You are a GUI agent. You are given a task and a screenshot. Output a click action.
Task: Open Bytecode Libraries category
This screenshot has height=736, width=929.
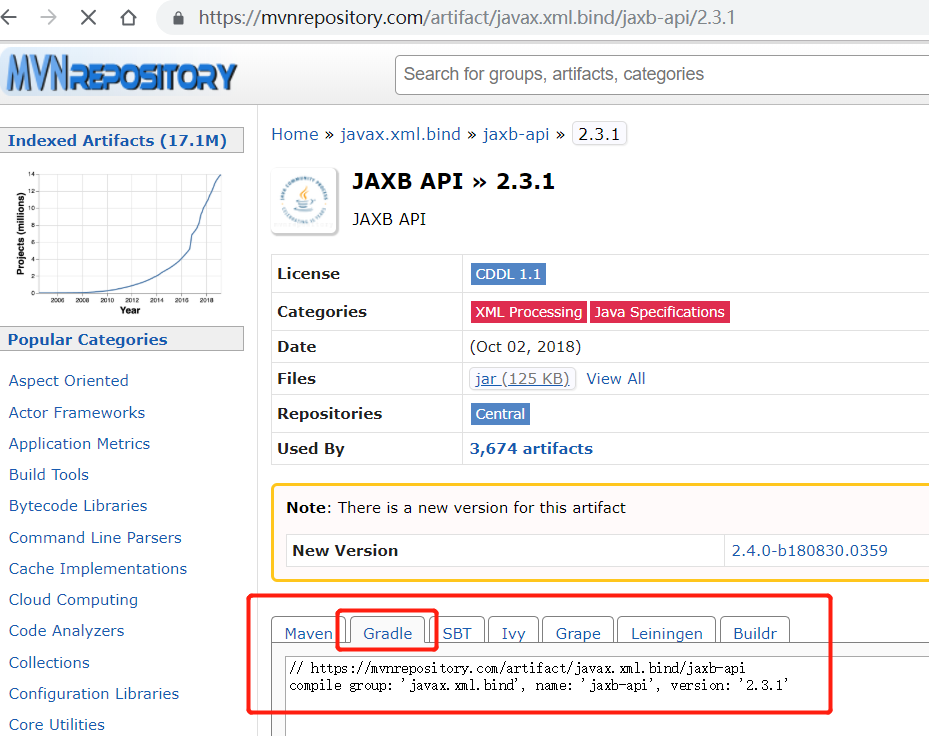(78, 505)
